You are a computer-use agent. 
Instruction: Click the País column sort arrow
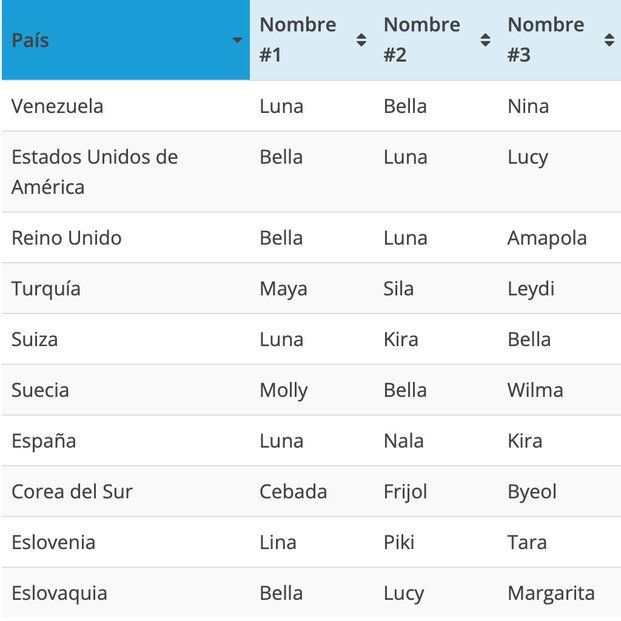click(x=237, y=41)
